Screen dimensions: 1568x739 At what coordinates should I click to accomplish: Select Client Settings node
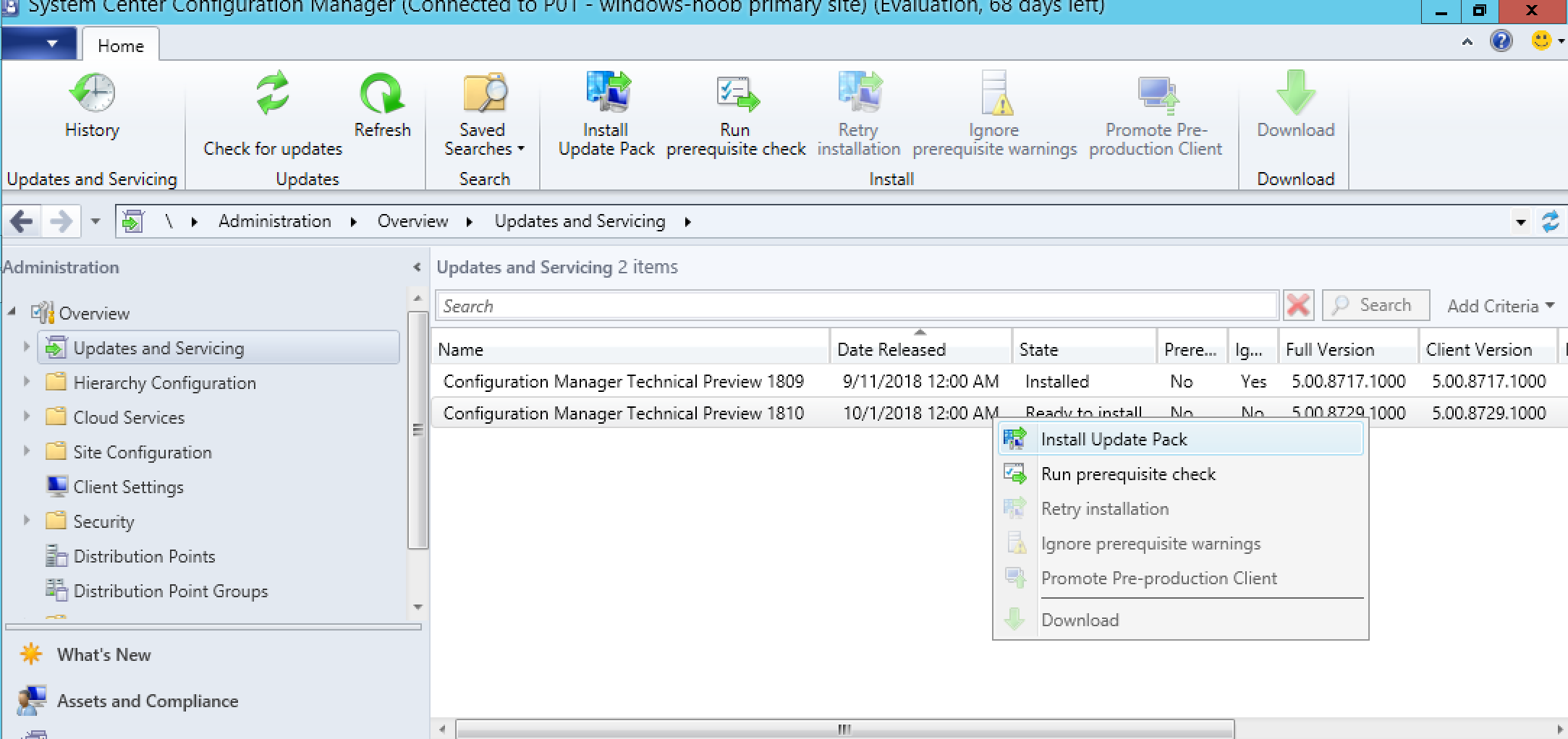128,487
